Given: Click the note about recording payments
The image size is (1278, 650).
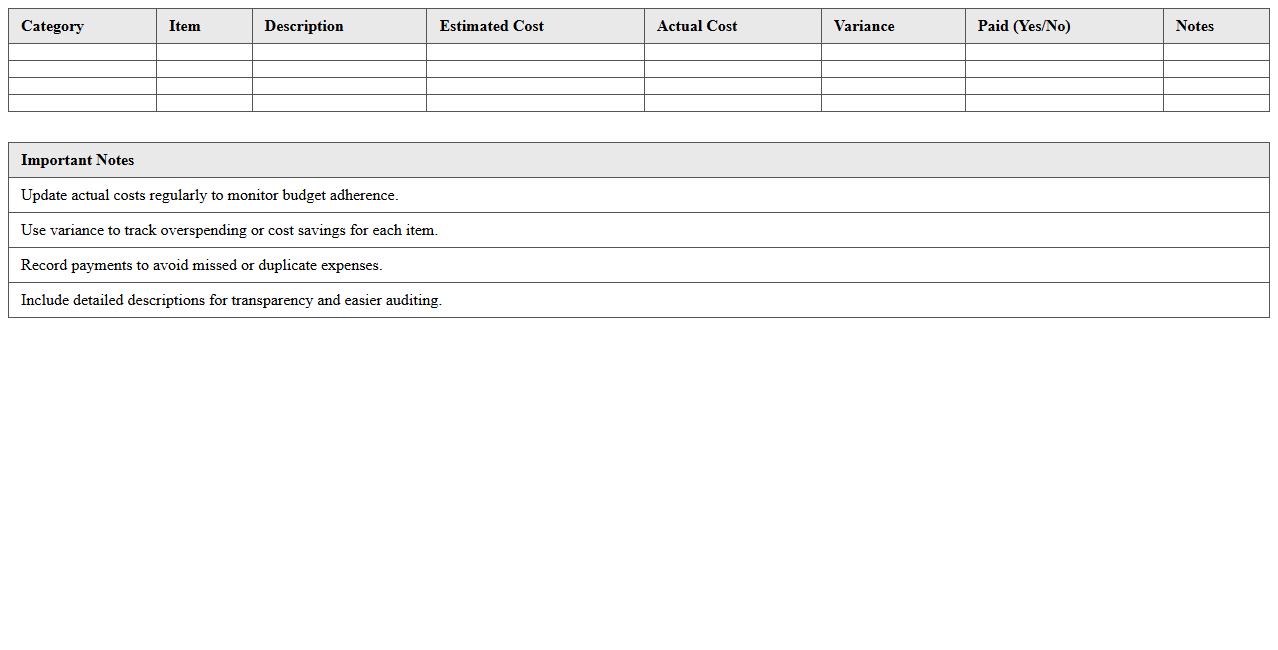Looking at the screenshot, I should 201,265.
